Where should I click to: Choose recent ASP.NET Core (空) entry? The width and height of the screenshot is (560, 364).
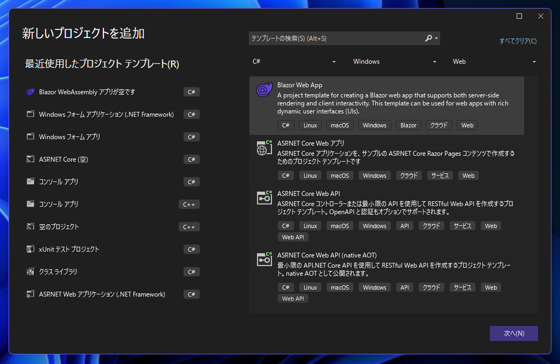[112, 159]
